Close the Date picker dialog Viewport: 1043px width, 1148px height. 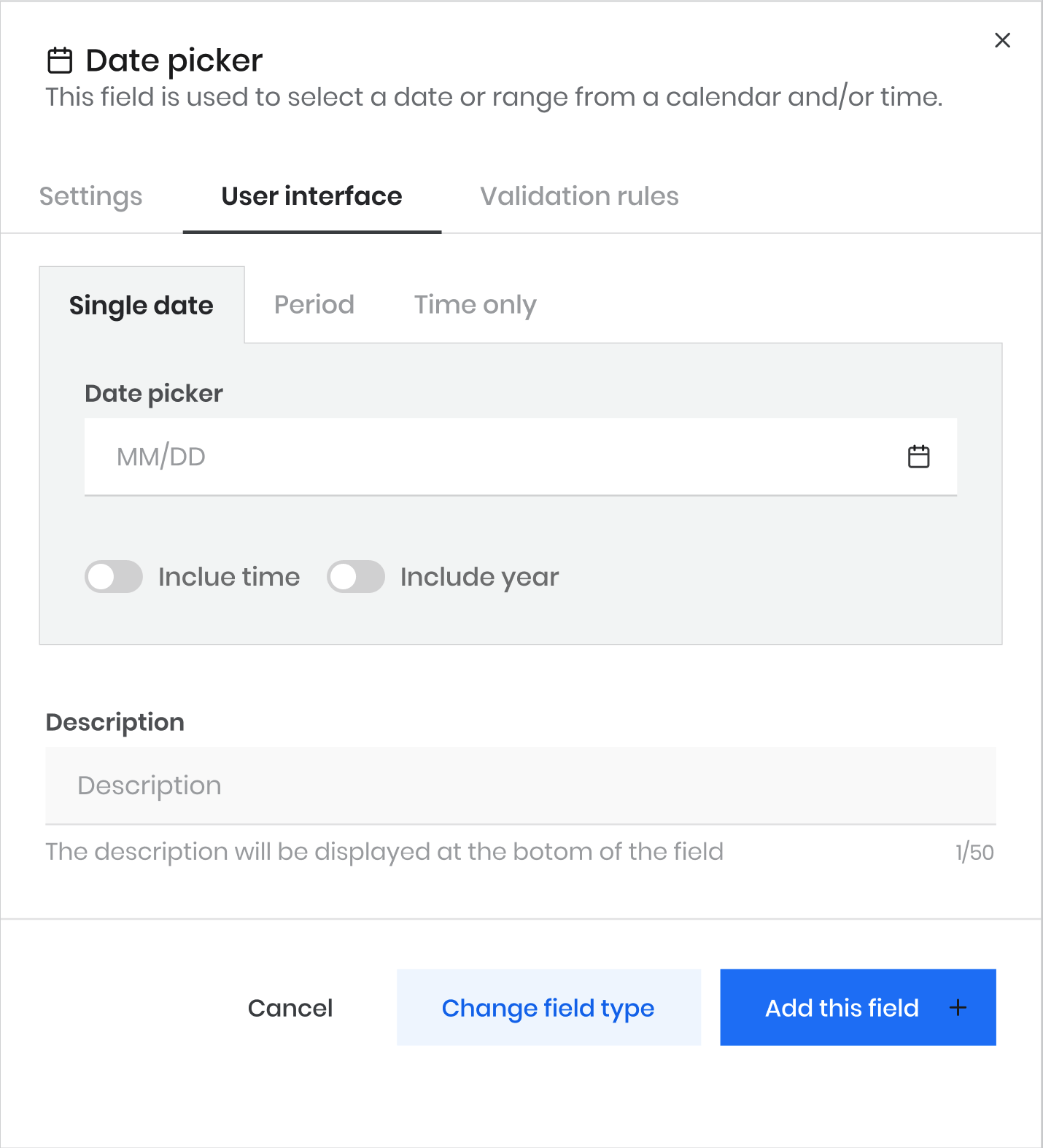click(x=1002, y=40)
